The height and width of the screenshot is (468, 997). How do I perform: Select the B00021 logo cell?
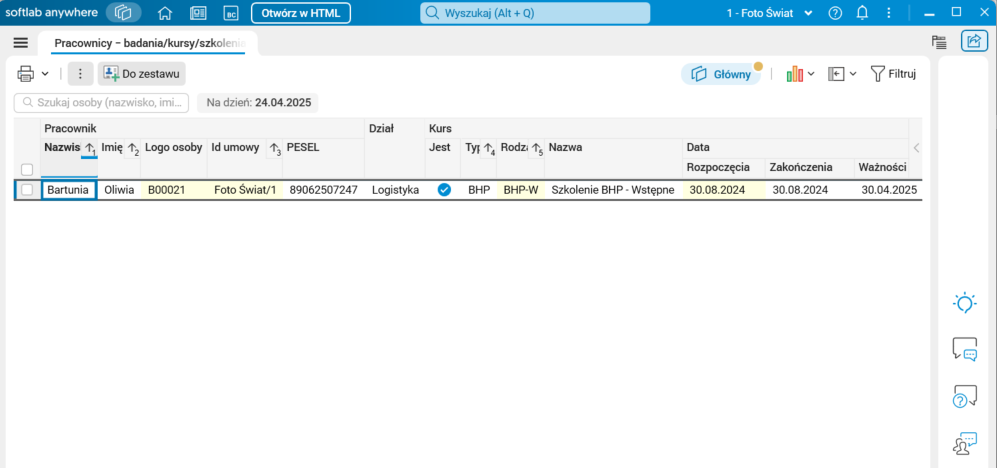[x=174, y=189]
